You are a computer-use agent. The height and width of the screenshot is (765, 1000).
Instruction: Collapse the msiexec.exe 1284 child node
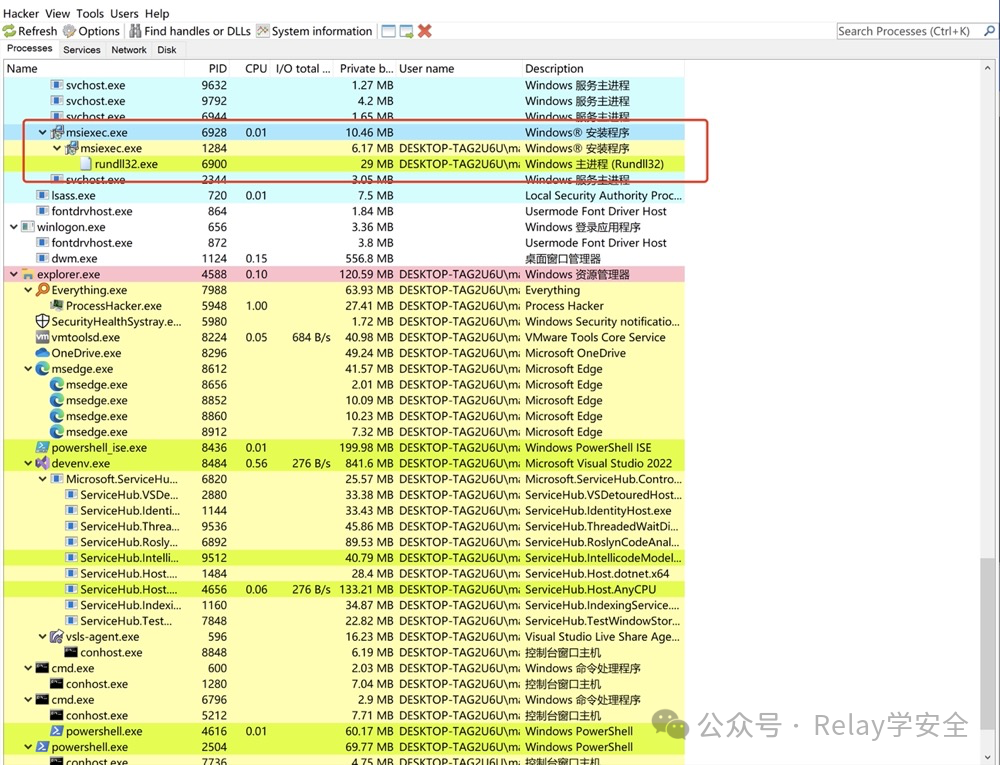click(x=57, y=148)
